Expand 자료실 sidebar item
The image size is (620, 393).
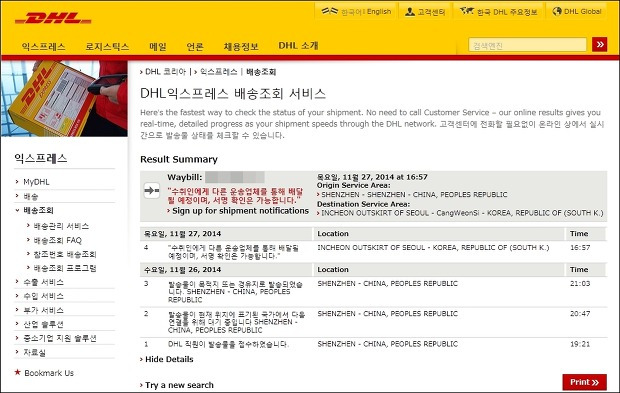tap(34, 352)
